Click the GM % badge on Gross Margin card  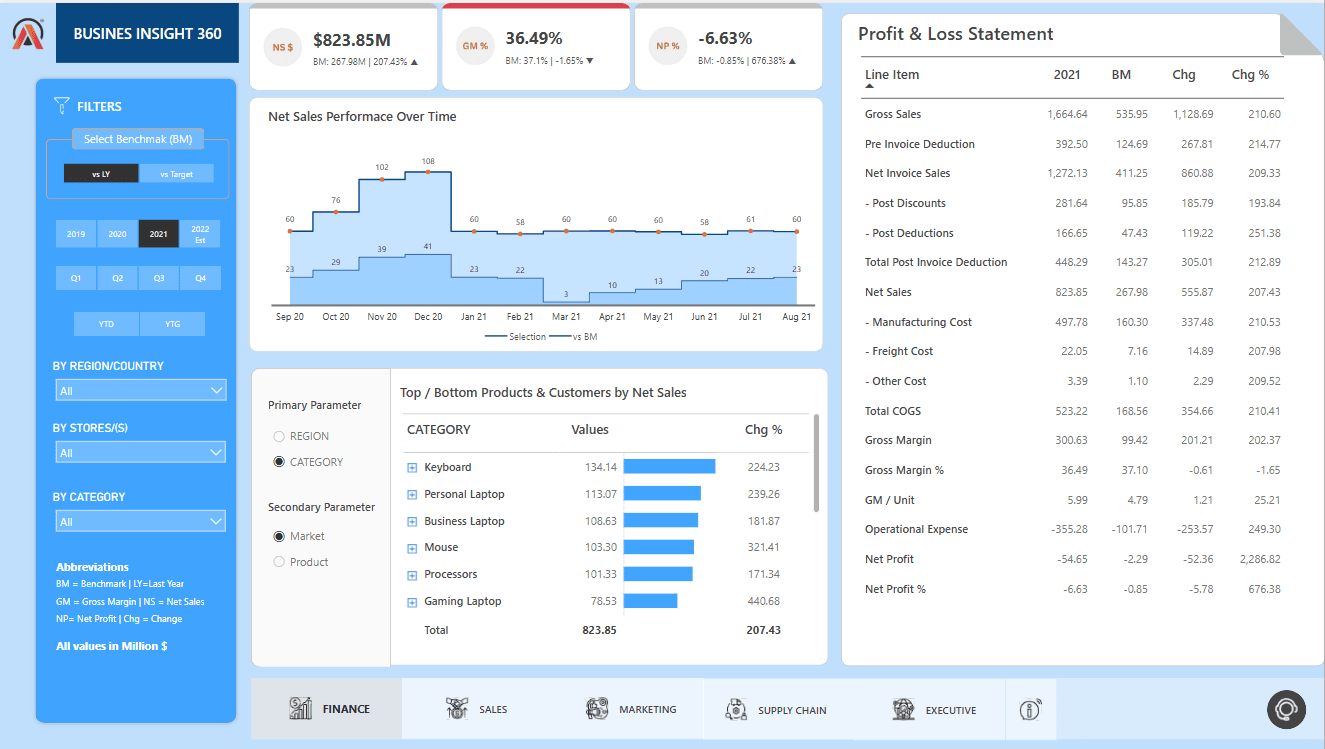click(474, 46)
